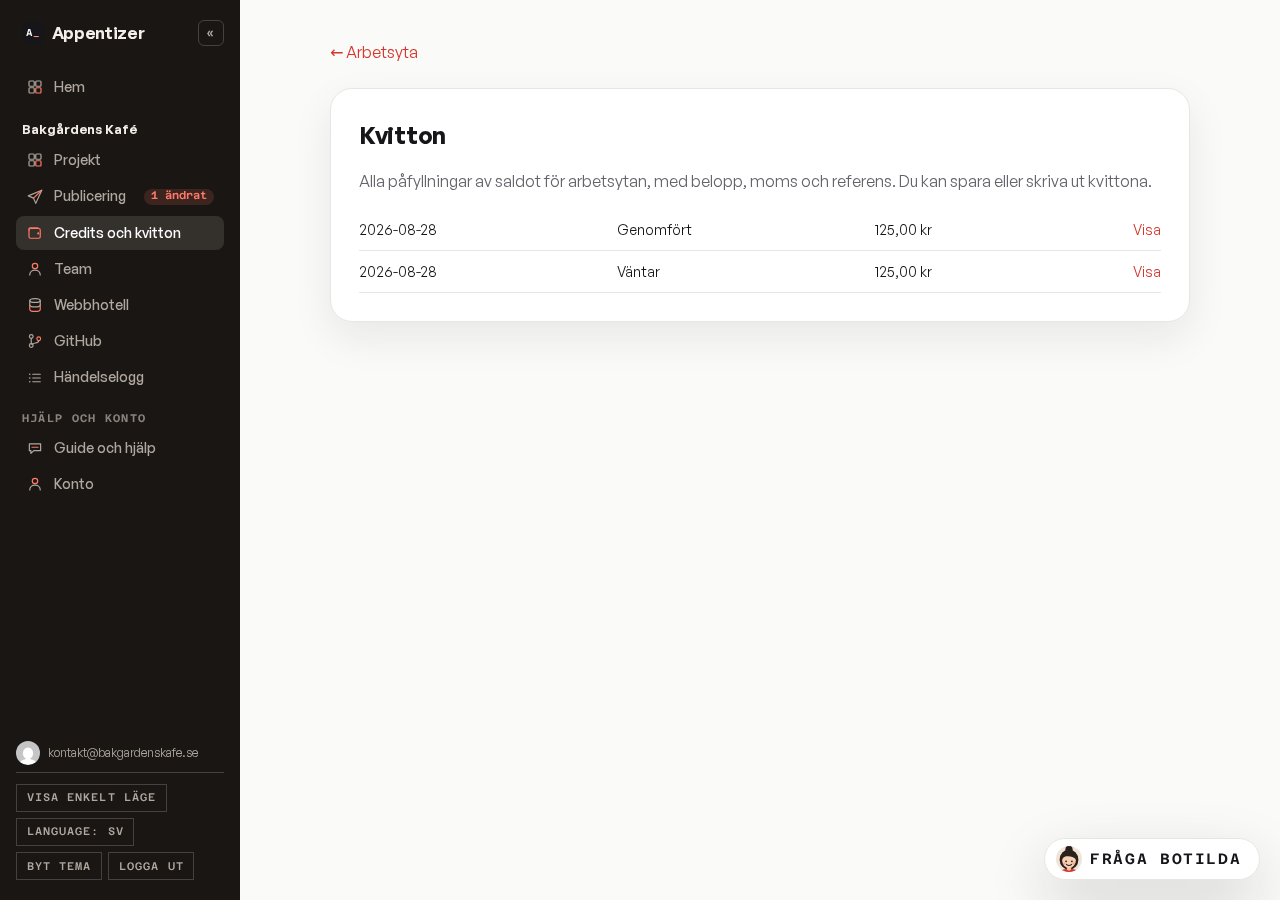
Task: View the Genomfört receipt
Action: [1146, 230]
